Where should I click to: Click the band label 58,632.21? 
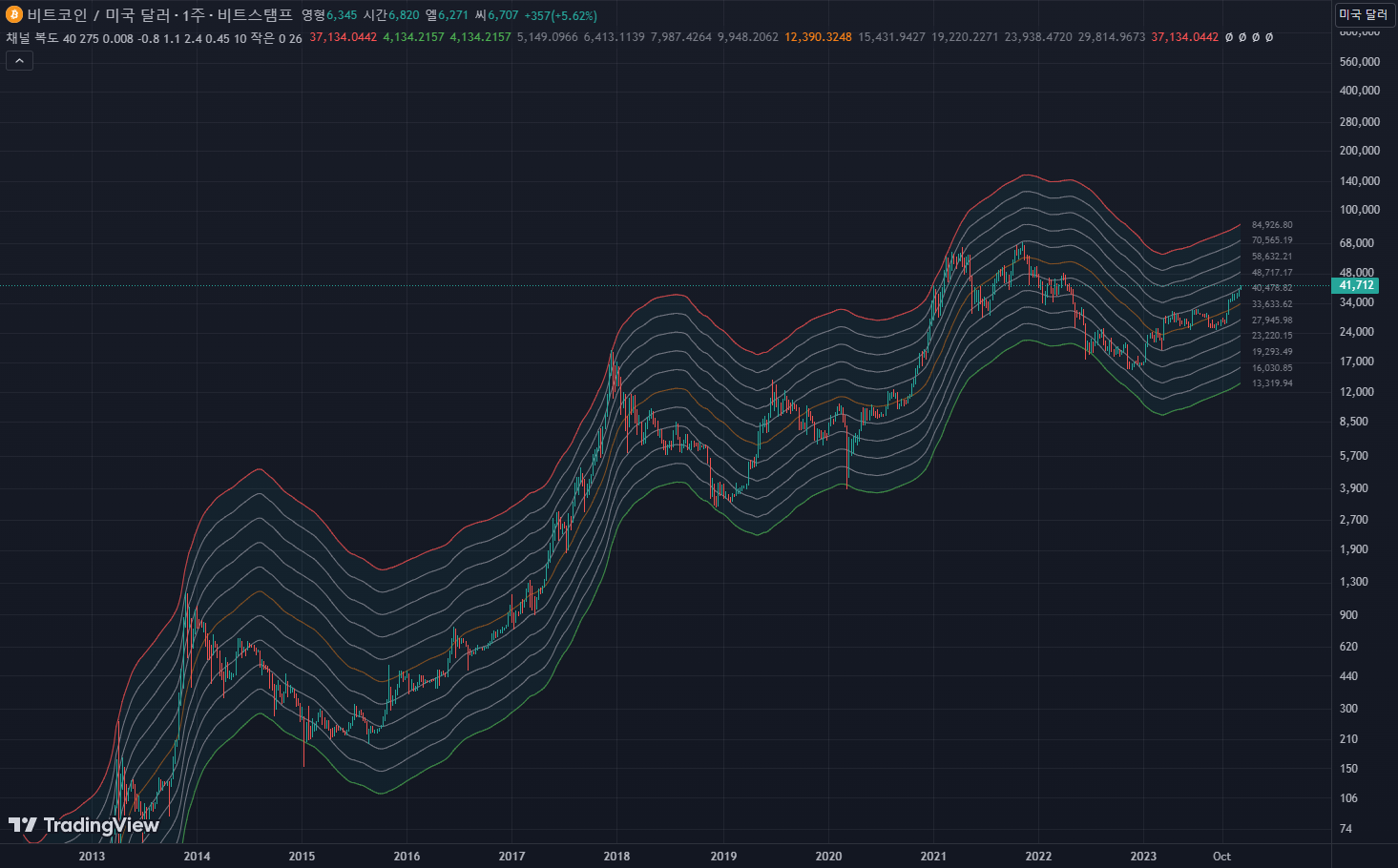1272,257
